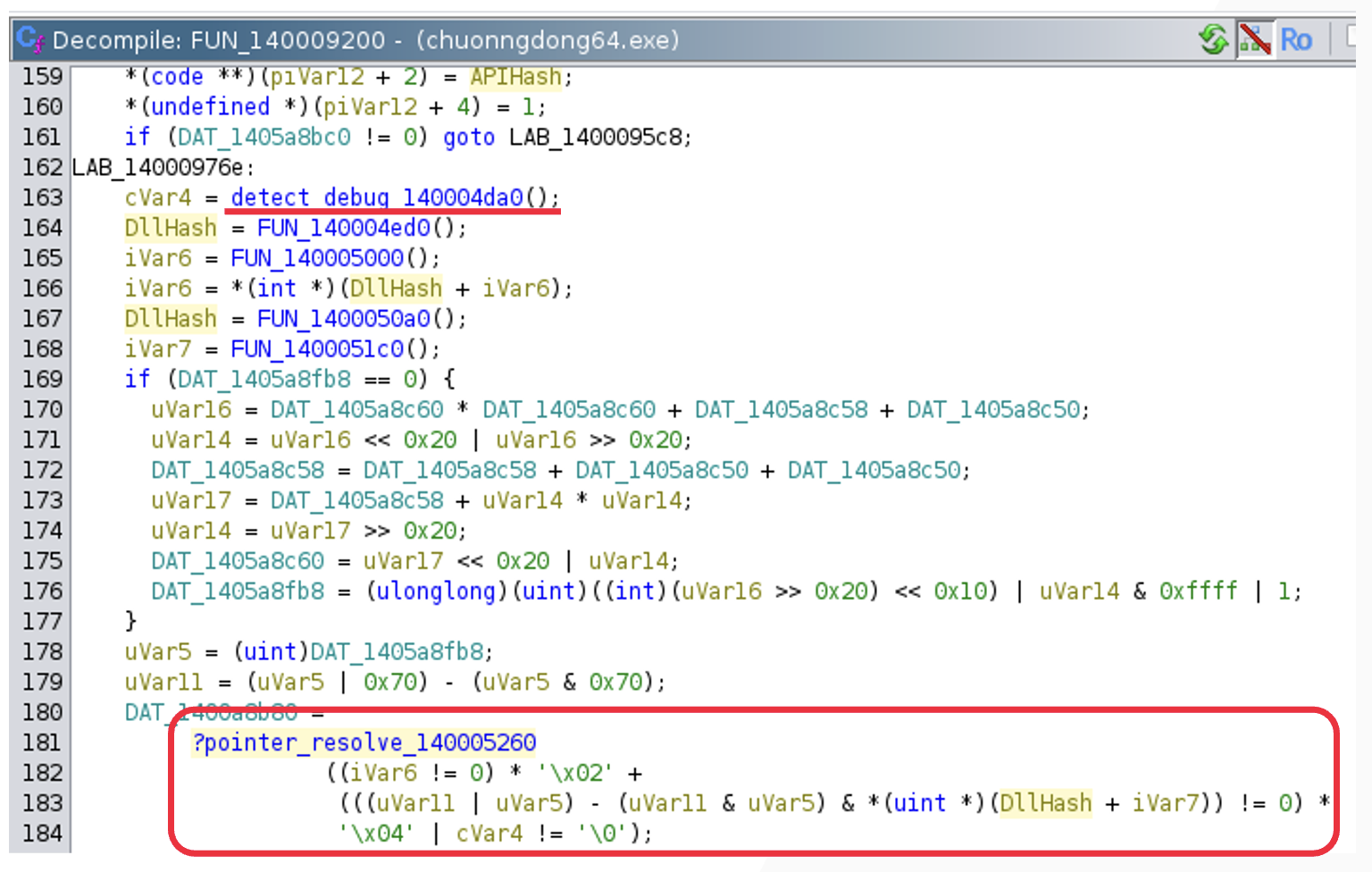The height and width of the screenshot is (872, 1372).
Task: Select the uVar5 variable on line 178
Action: point(158,651)
